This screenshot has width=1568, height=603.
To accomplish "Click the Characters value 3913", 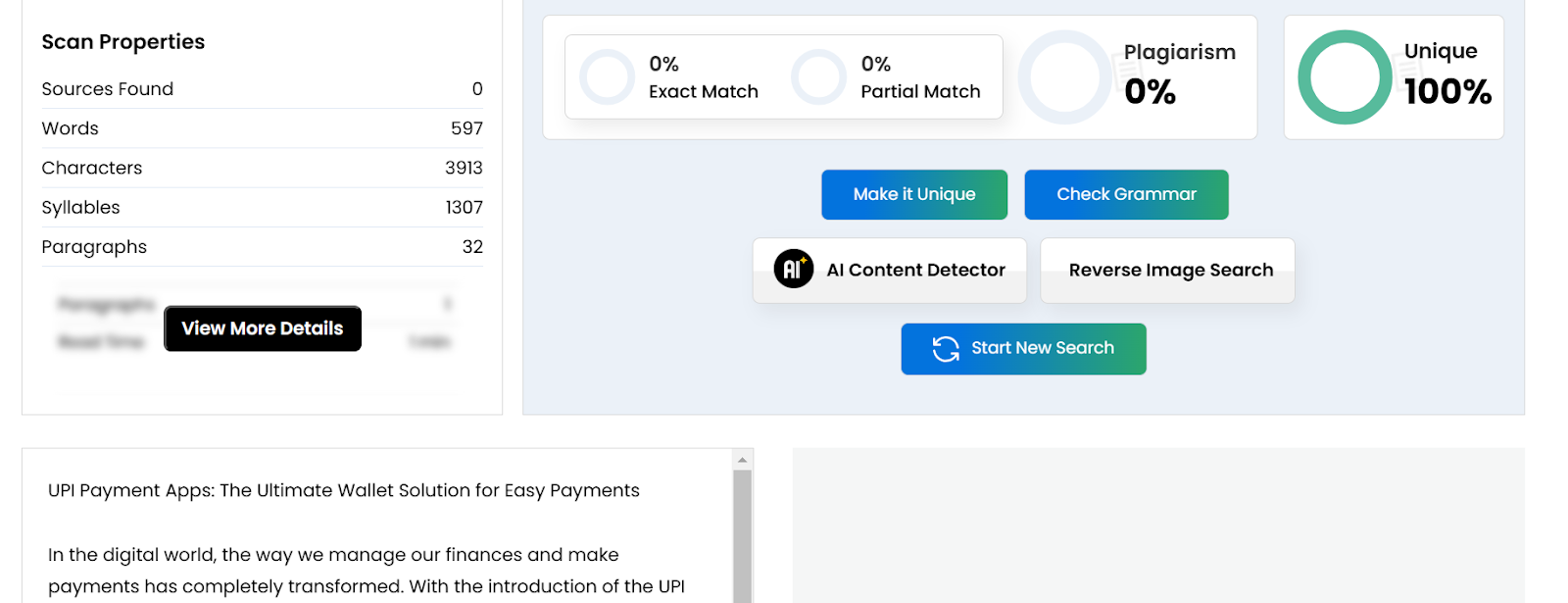I will click(x=464, y=168).
